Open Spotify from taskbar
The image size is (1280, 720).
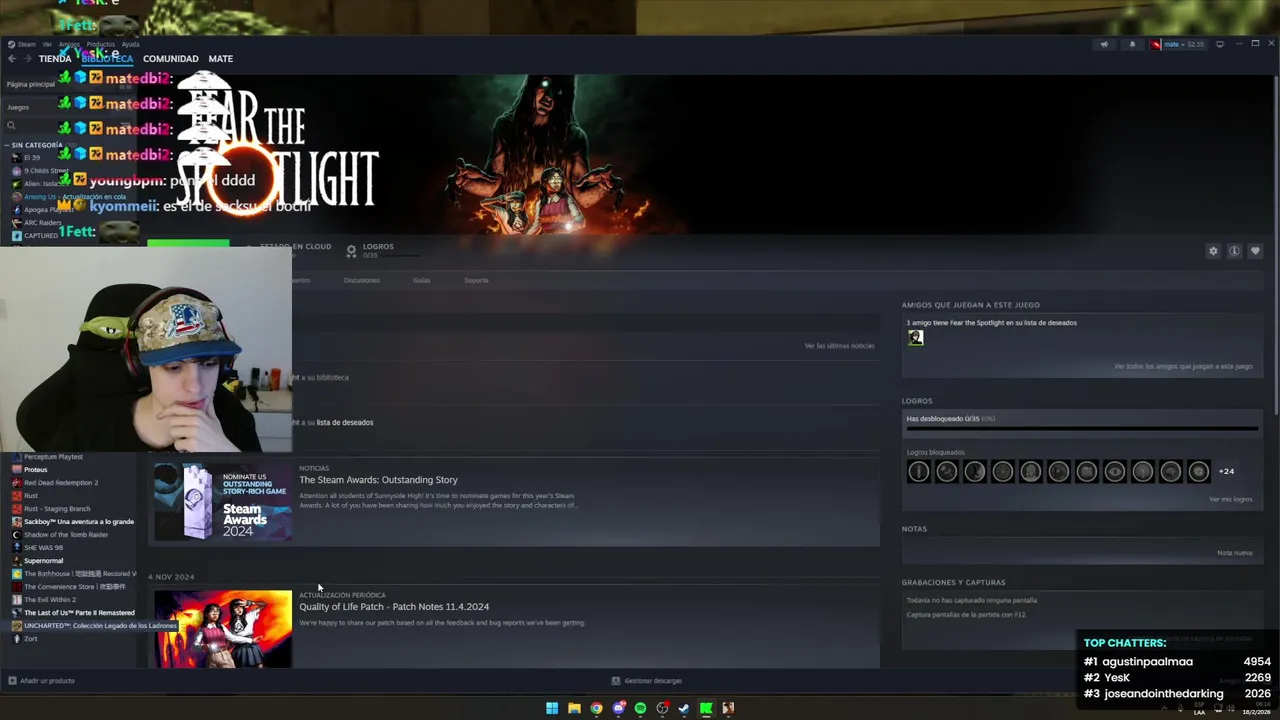[640, 708]
